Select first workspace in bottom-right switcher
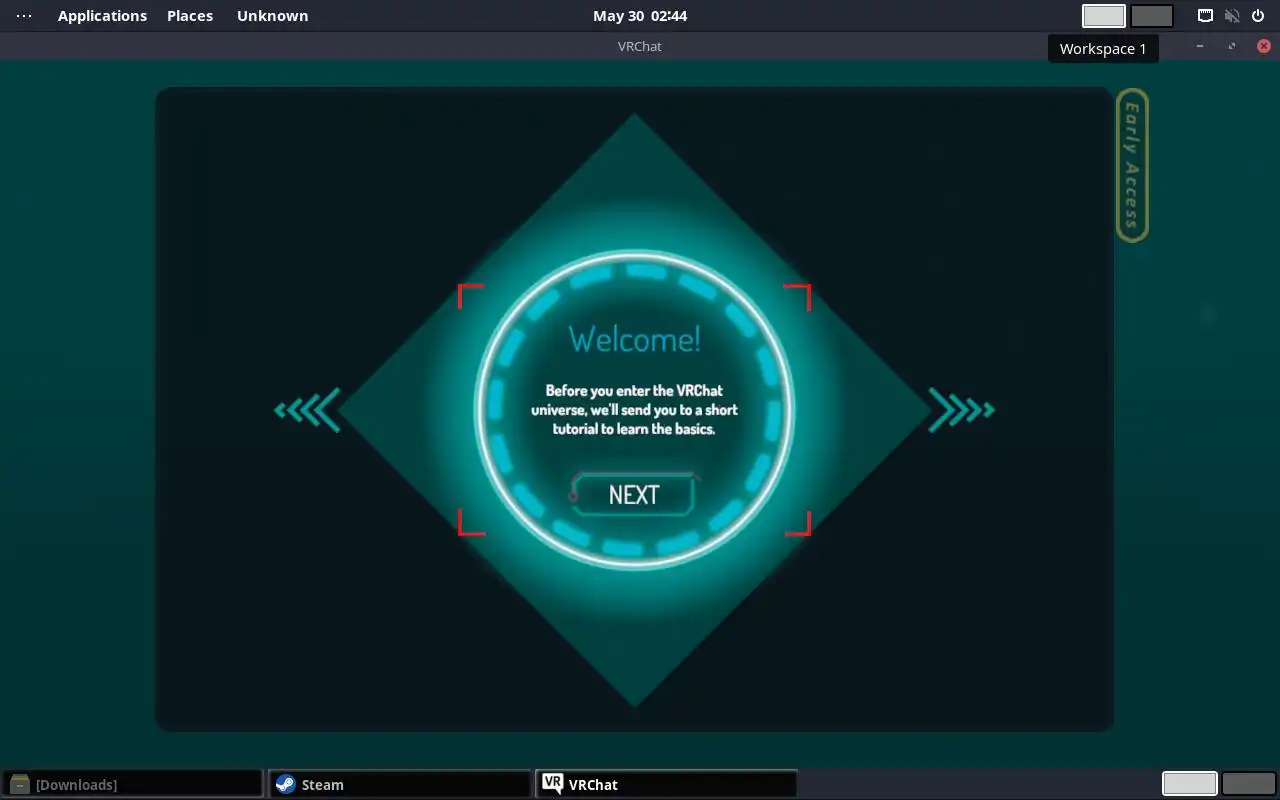This screenshot has height=800, width=1280. (x=1190, y=784)
